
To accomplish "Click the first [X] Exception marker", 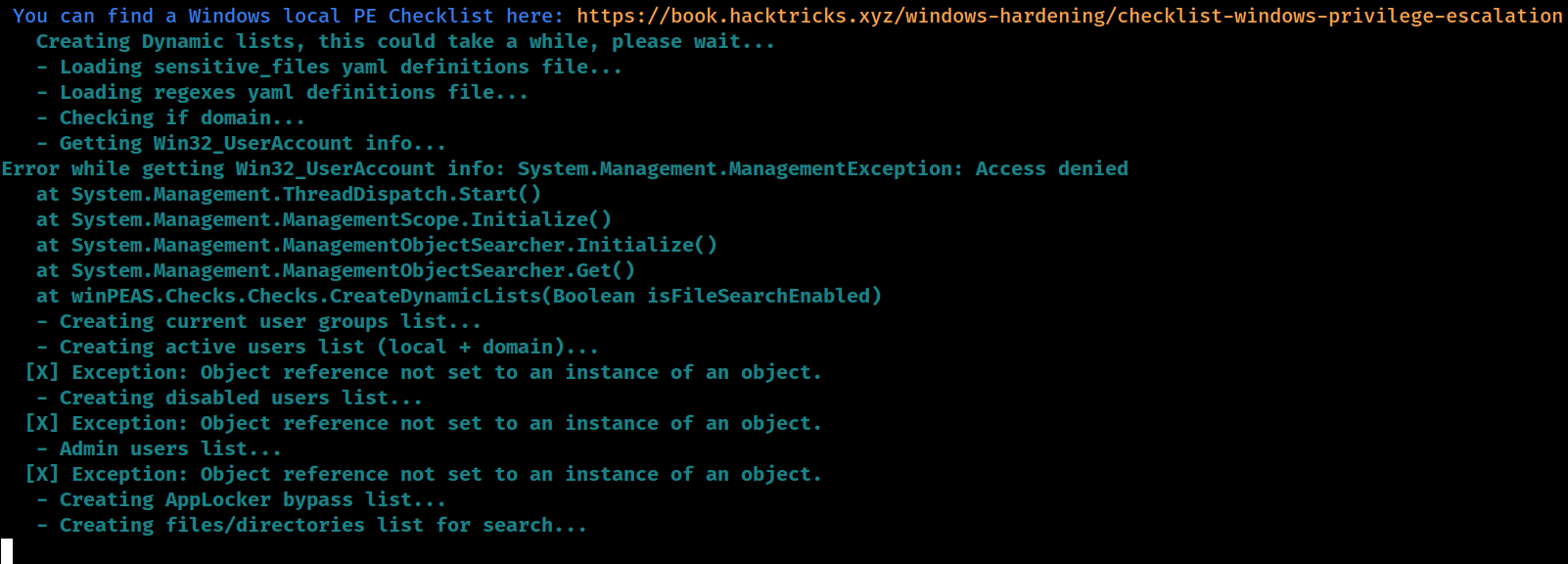I will point(42,372).
